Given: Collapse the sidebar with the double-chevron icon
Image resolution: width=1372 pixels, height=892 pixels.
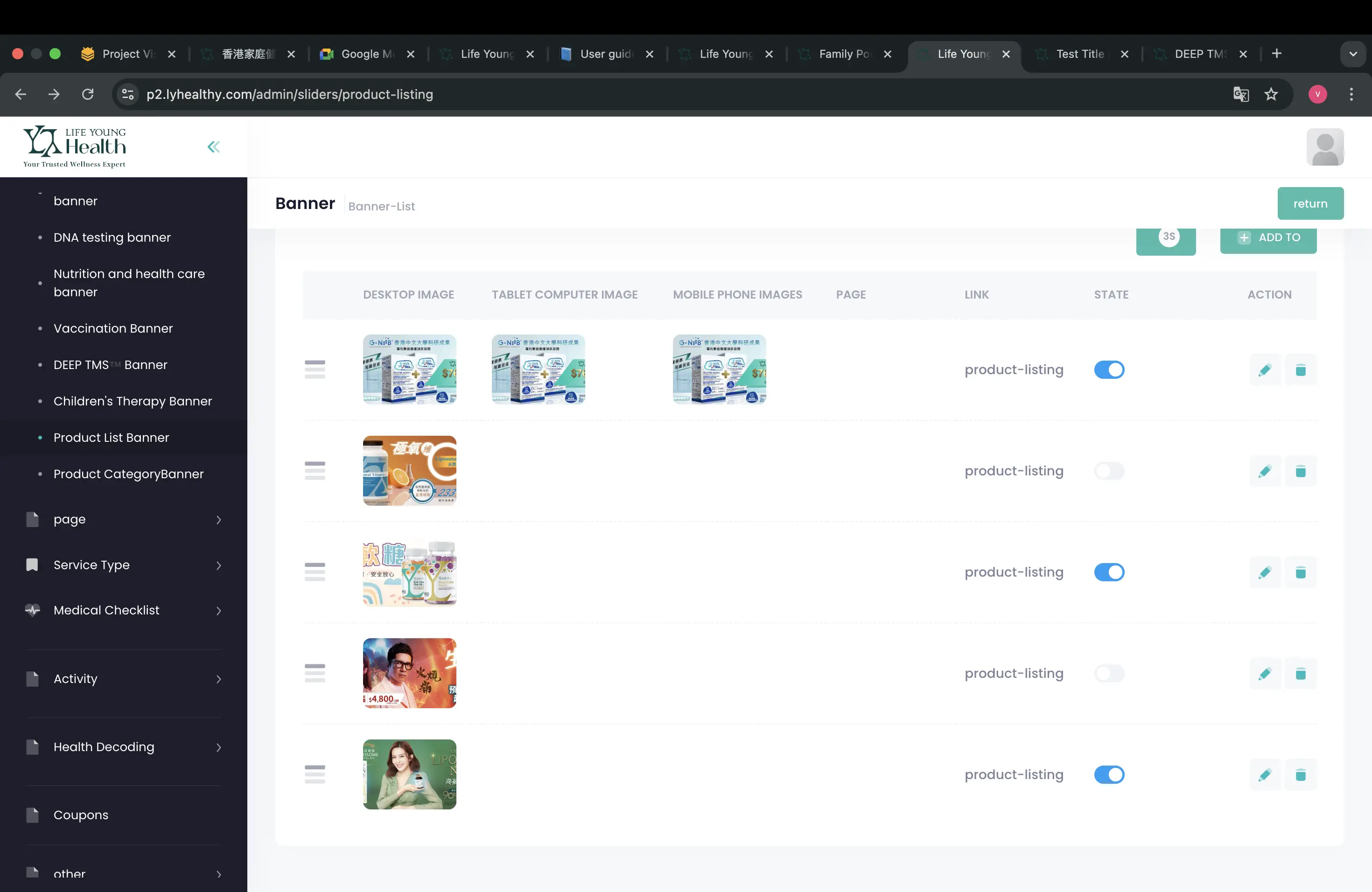Looking at the screenshot, I should pos(213,147).
